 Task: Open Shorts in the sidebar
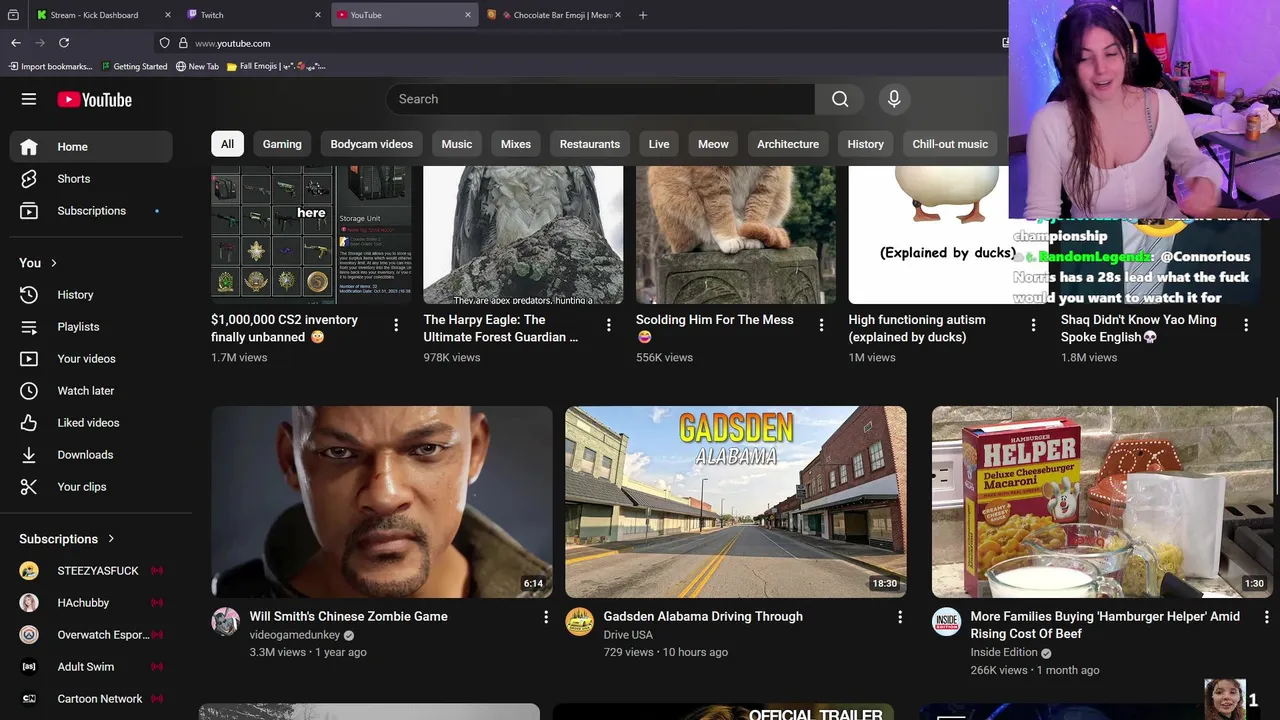coord(91,179)
